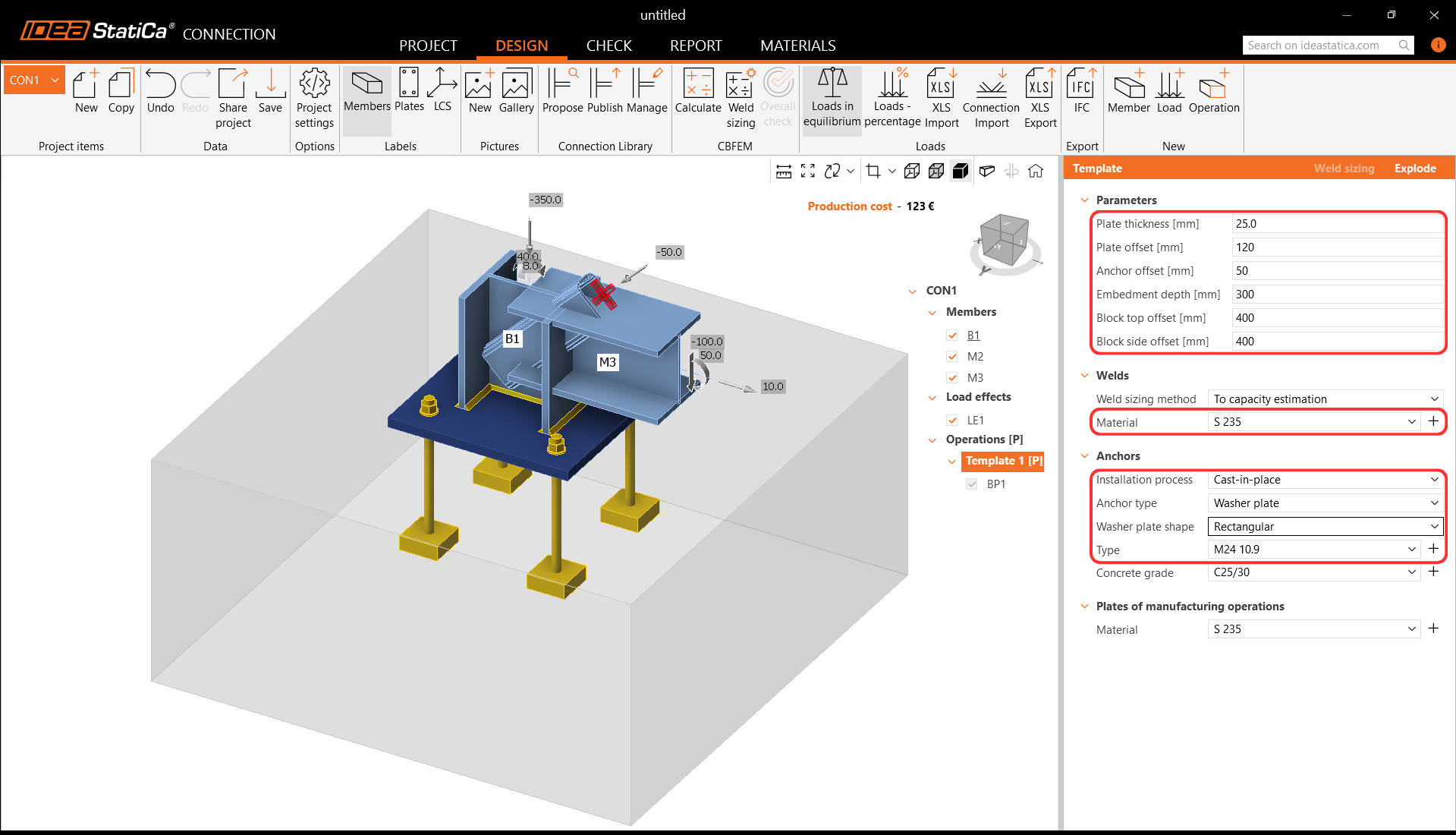Zoom to fit the scene

(x=808, y=172)
